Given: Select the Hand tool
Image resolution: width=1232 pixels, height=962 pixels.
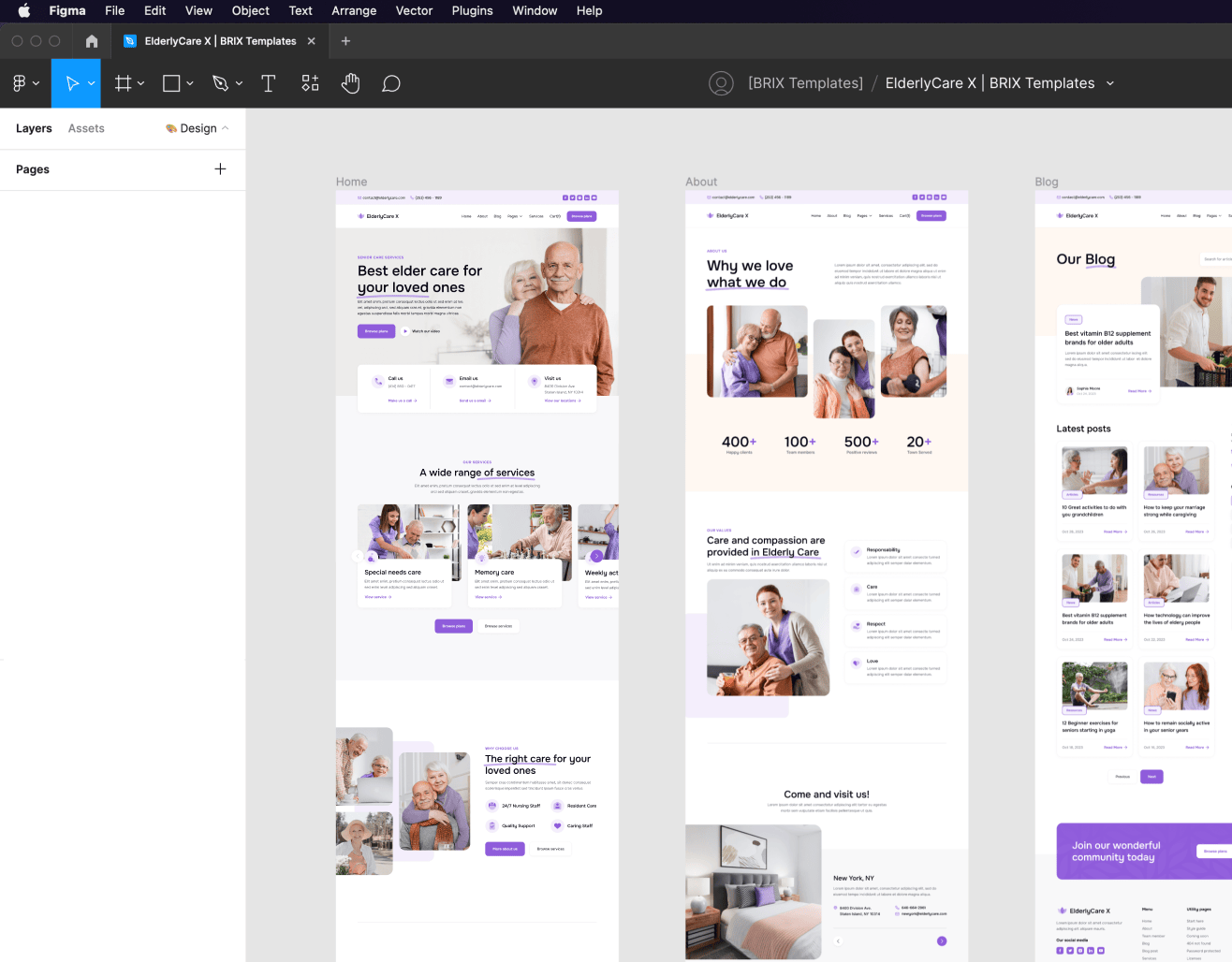Looking at the screenshot, I should (x=350, y=82).
